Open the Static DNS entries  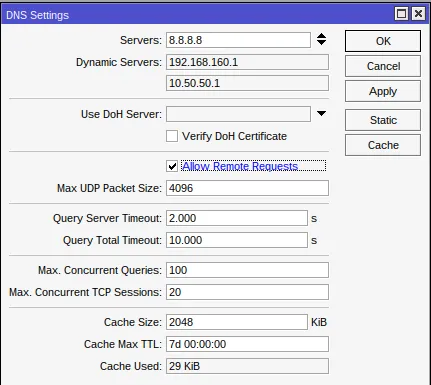(383, 120)
